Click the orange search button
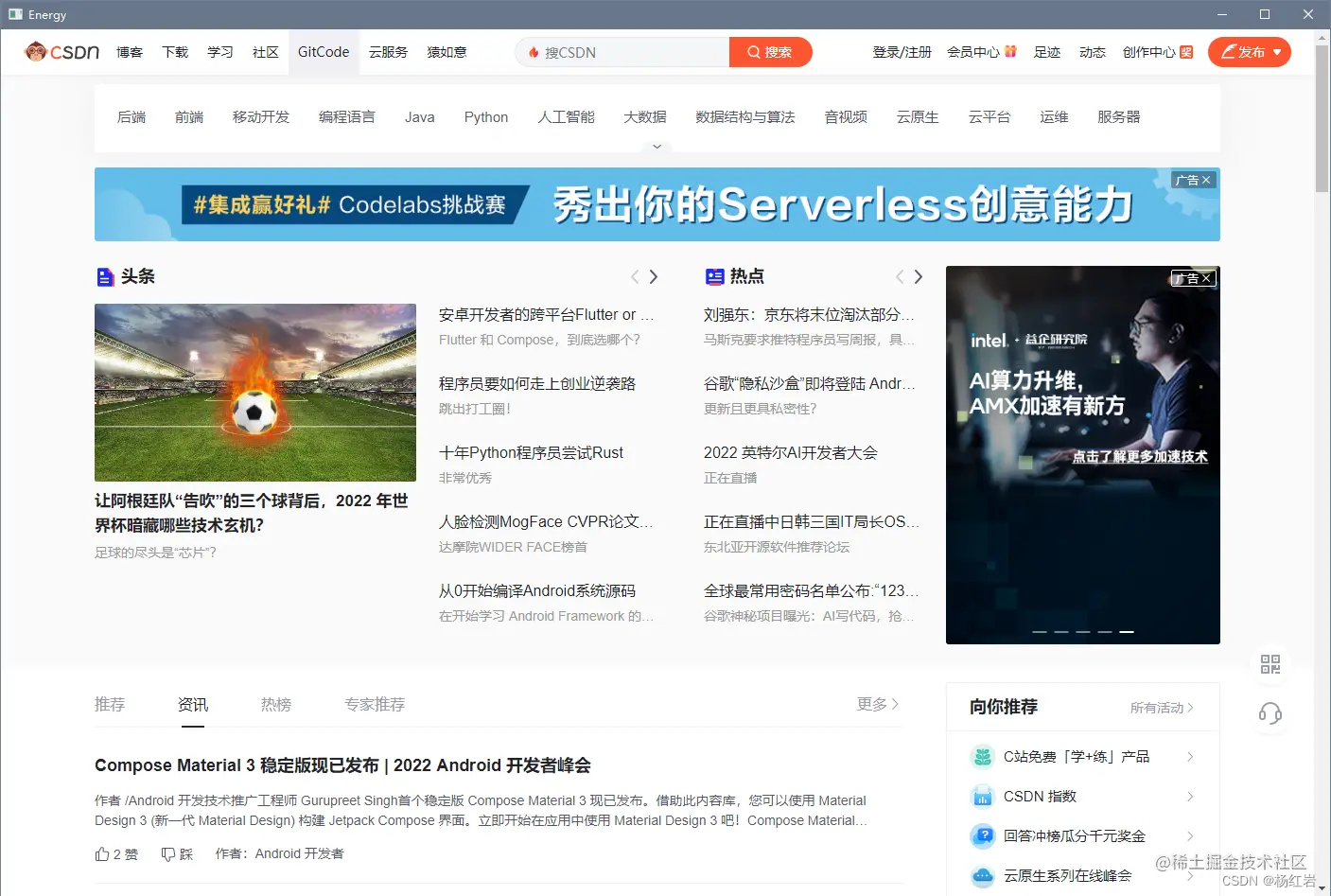This screenshot has width=1331, height=896. [770, 52]
